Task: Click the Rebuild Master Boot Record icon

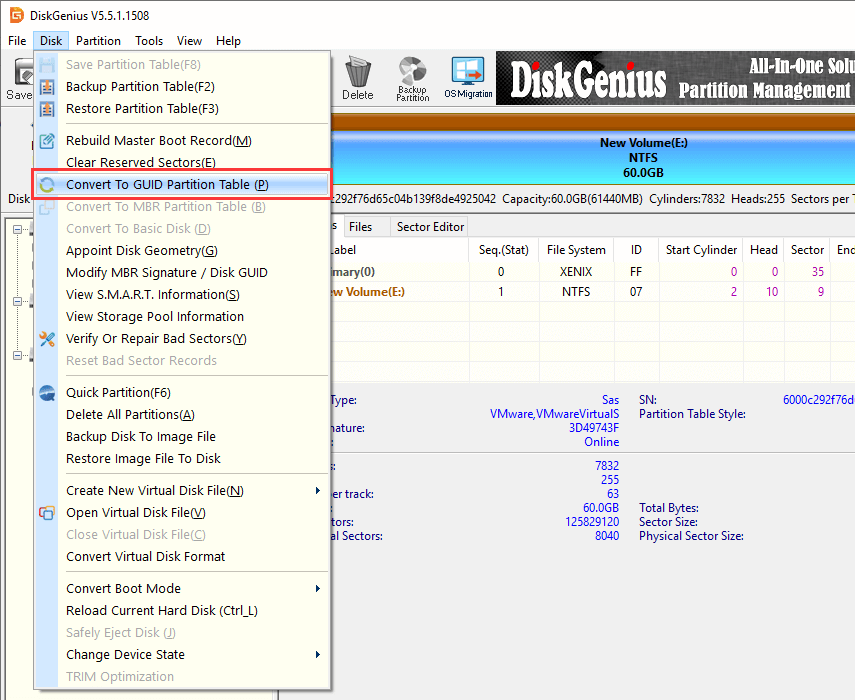Action: [47, 141]
